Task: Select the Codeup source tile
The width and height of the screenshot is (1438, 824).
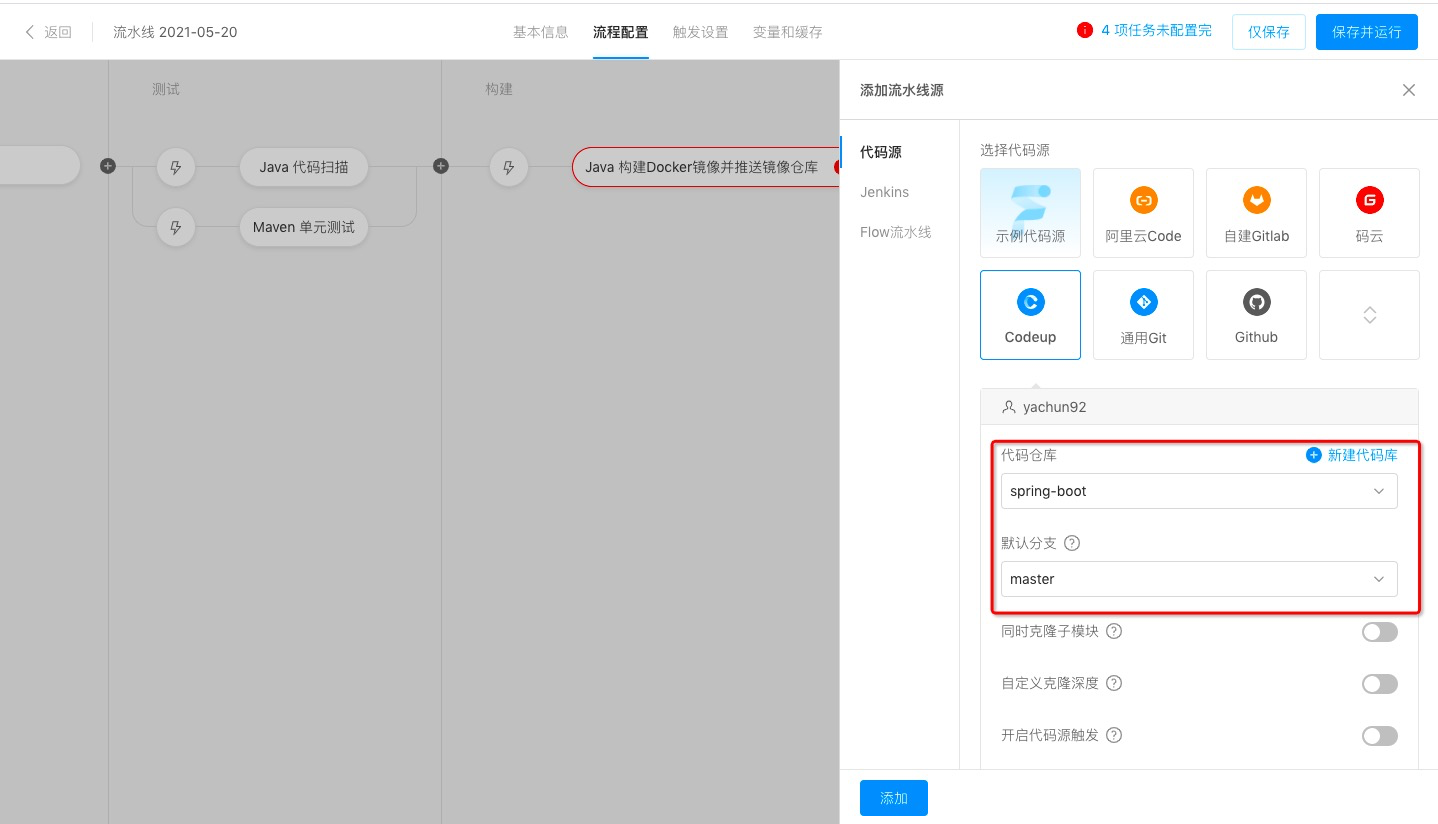Action: [x=1030, y=314]
